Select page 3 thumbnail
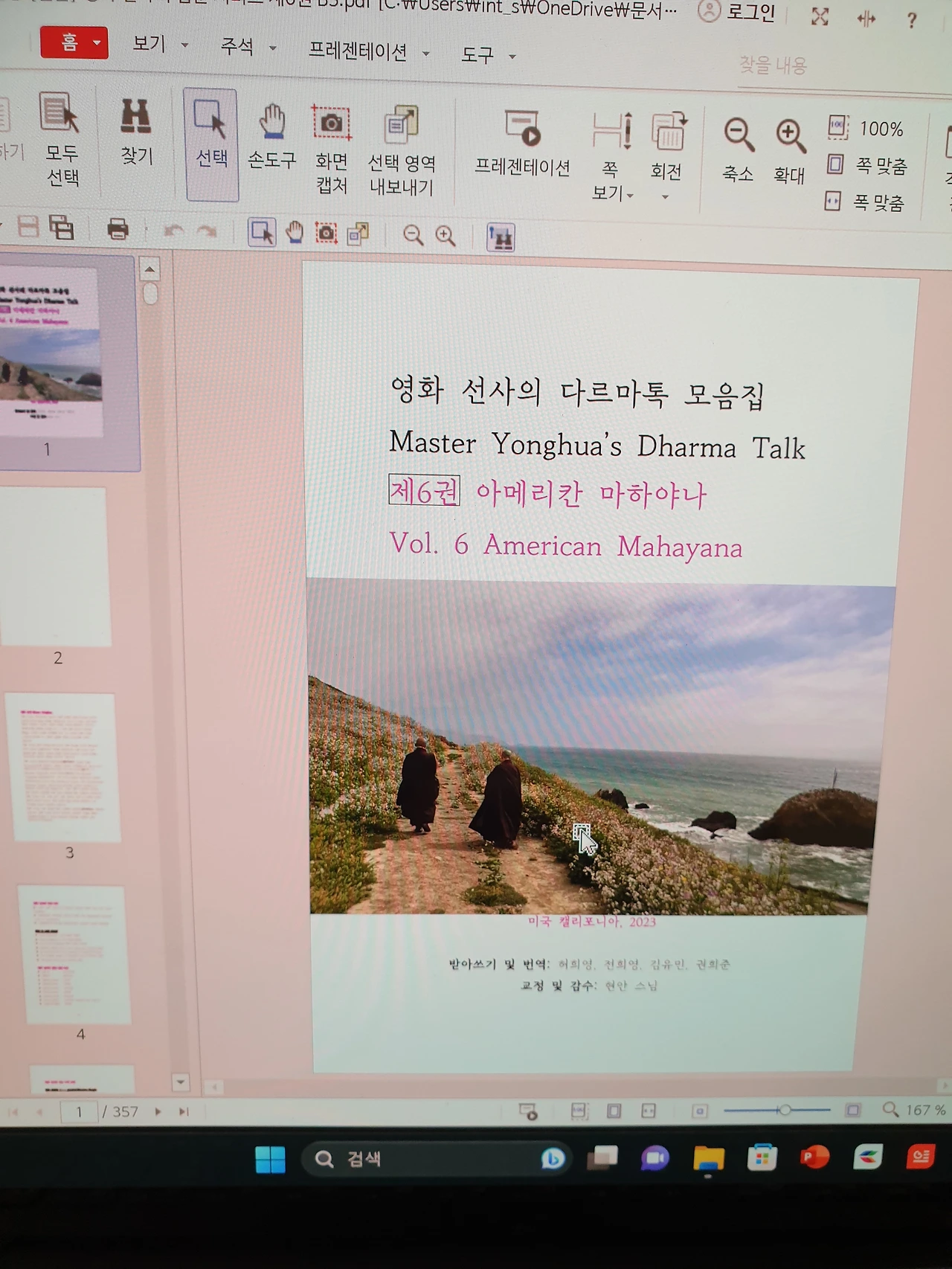The image size is (952, 1269). click(x=63, y=768)
